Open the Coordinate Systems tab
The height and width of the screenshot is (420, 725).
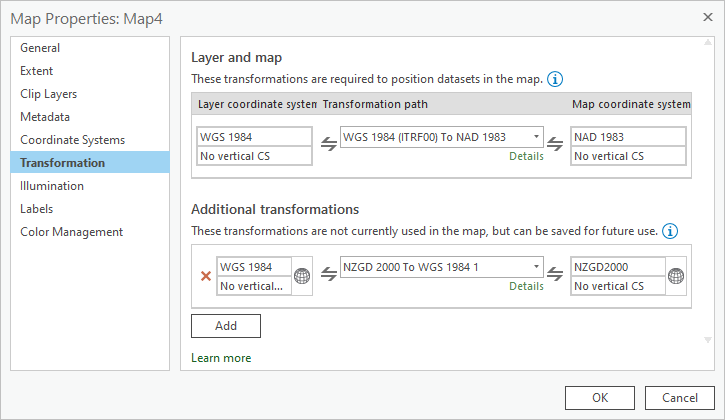click(x=72, y=140)
